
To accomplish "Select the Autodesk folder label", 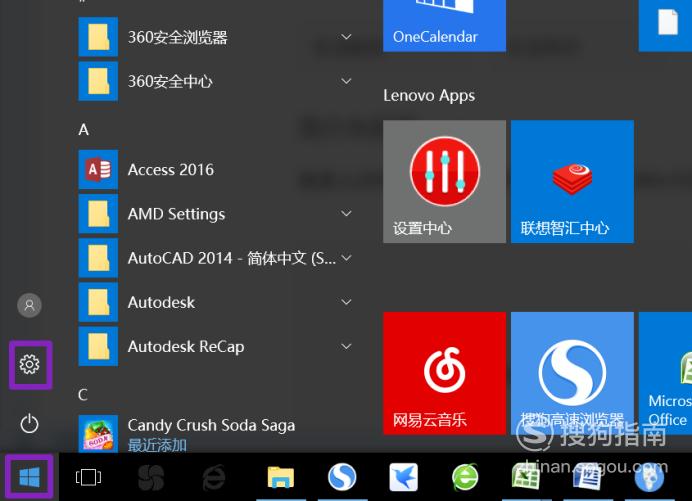I will point(161,302).
